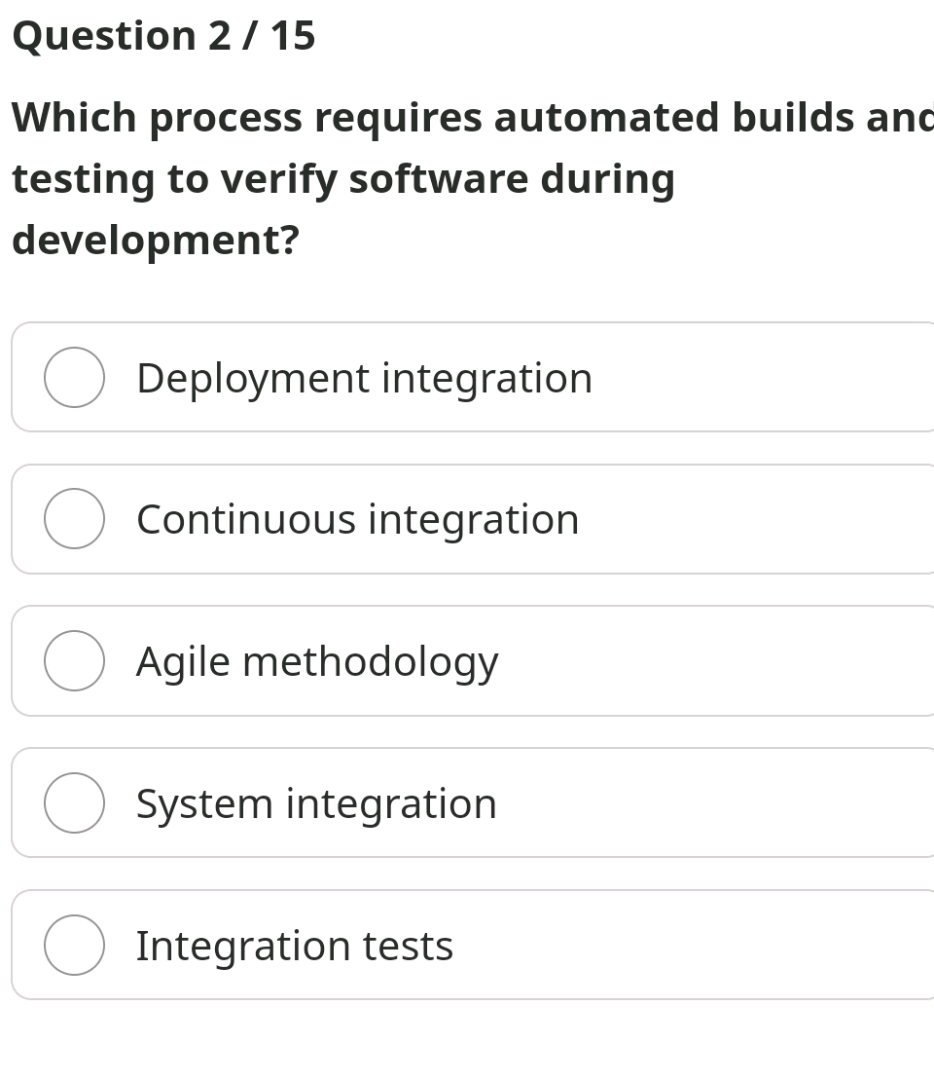Screen dimensions: 934x1080
Task: Choose the answer Continuous integration
Action: pos(357,519)
